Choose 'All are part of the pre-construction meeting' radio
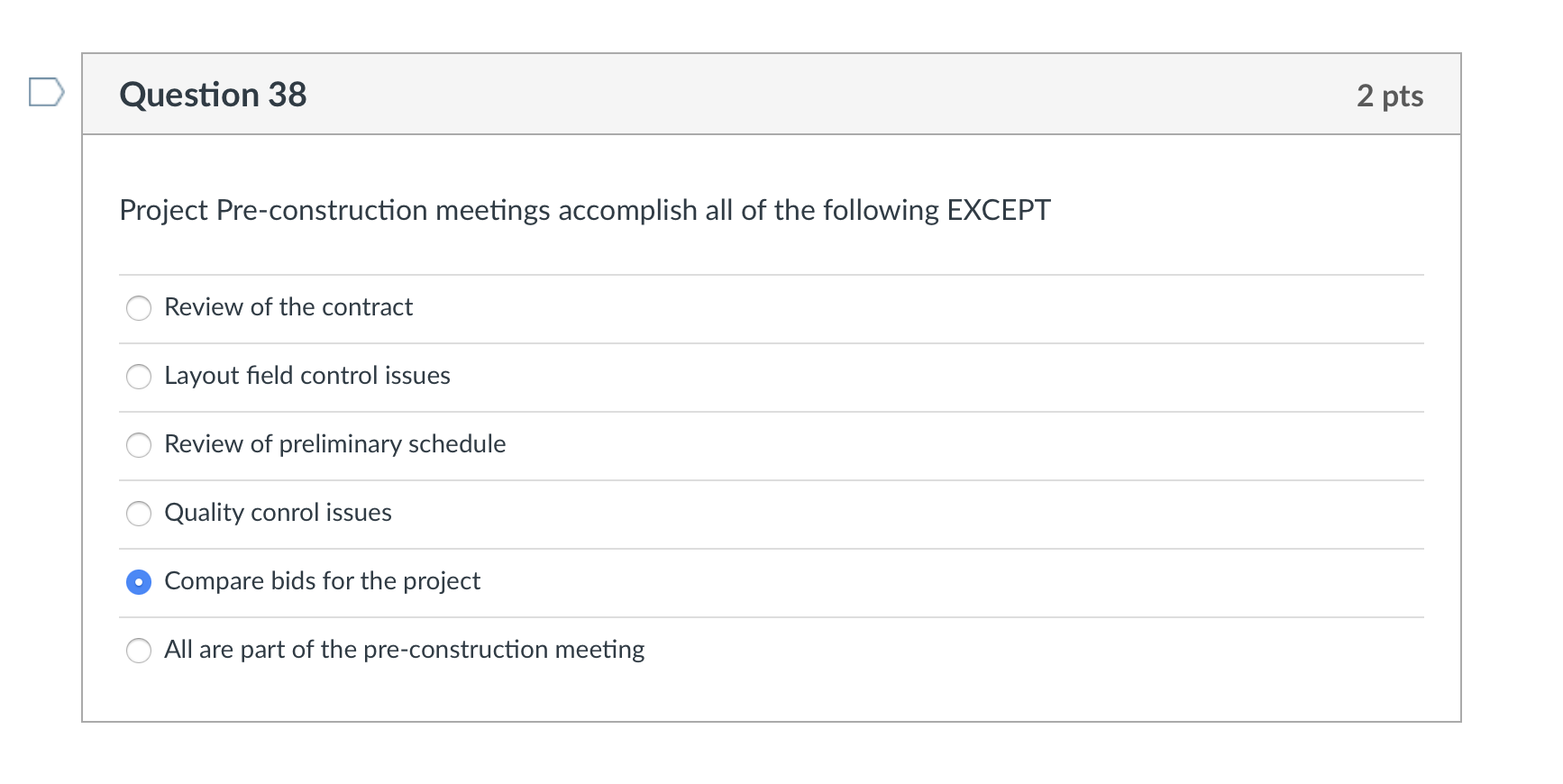The height and width of the screenshot is (784, 1563). 139,651
